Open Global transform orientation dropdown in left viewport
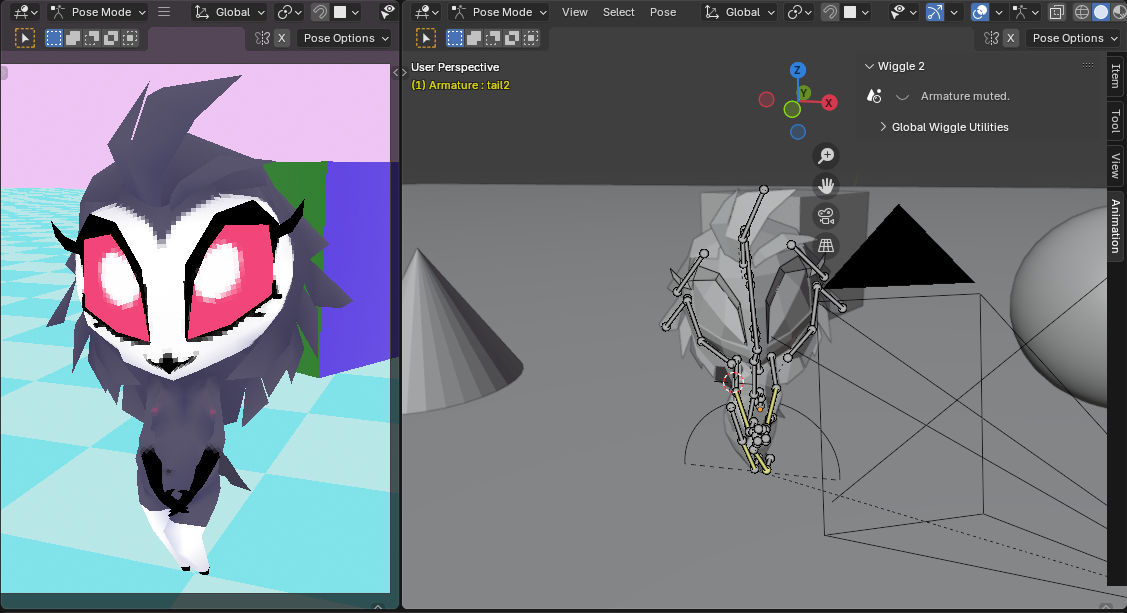 pos(229,12)
